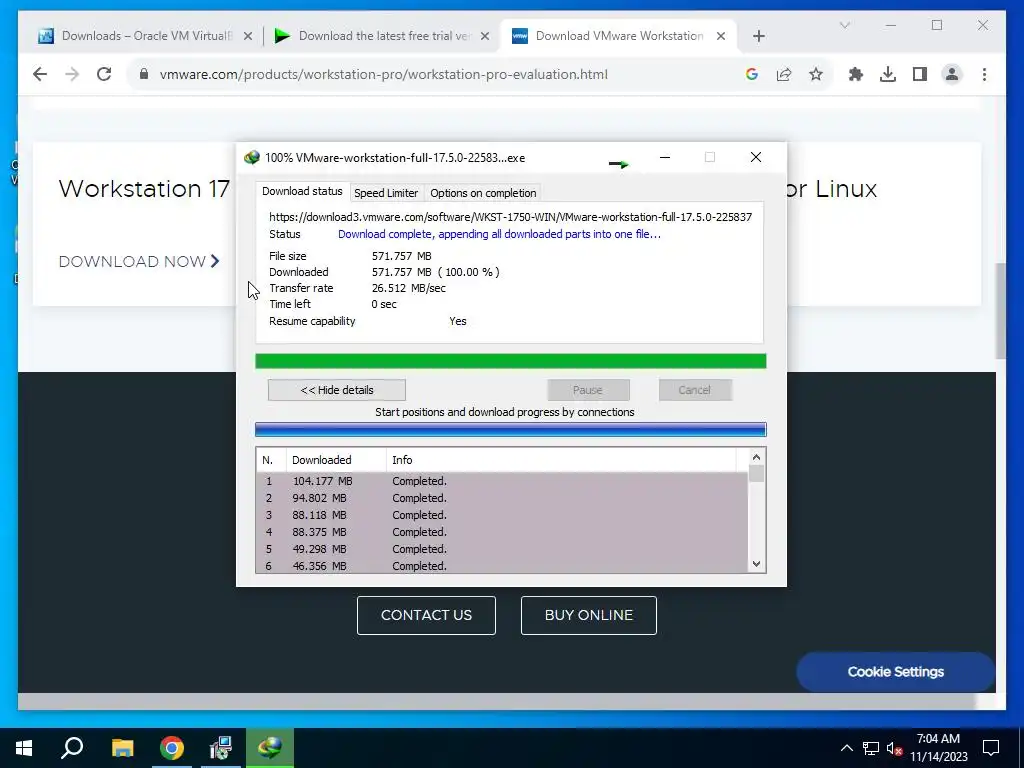Click the connections list scroll down arrow

pyautogui.click(x=756, y=564)
